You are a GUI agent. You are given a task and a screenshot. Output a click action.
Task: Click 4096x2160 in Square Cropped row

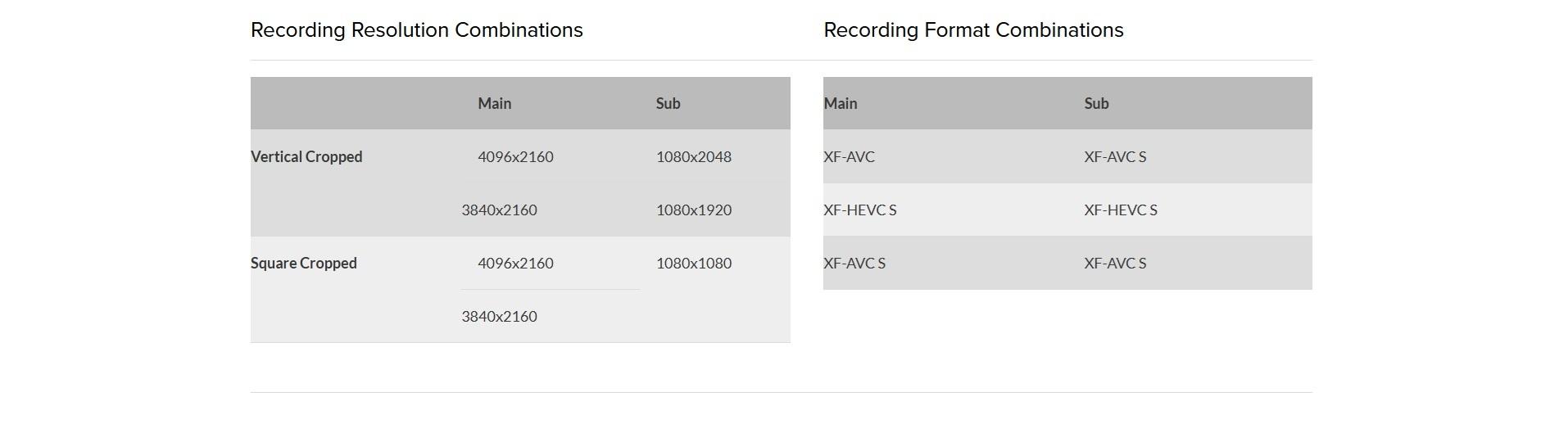coord(515,264)
